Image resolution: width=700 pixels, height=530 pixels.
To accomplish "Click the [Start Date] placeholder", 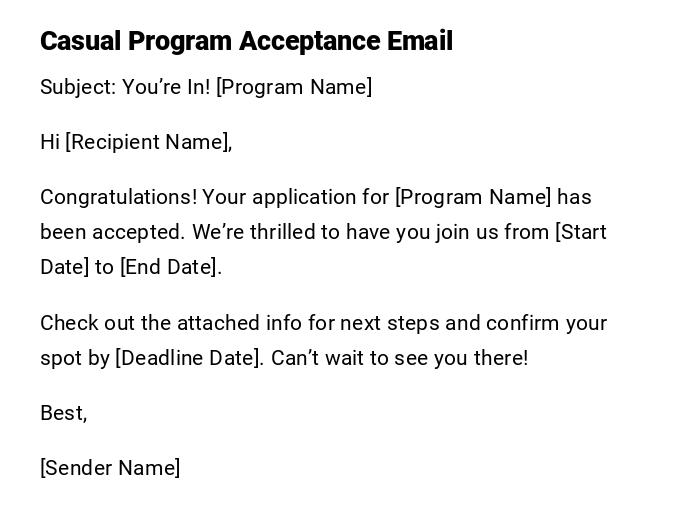I will 581,232.
